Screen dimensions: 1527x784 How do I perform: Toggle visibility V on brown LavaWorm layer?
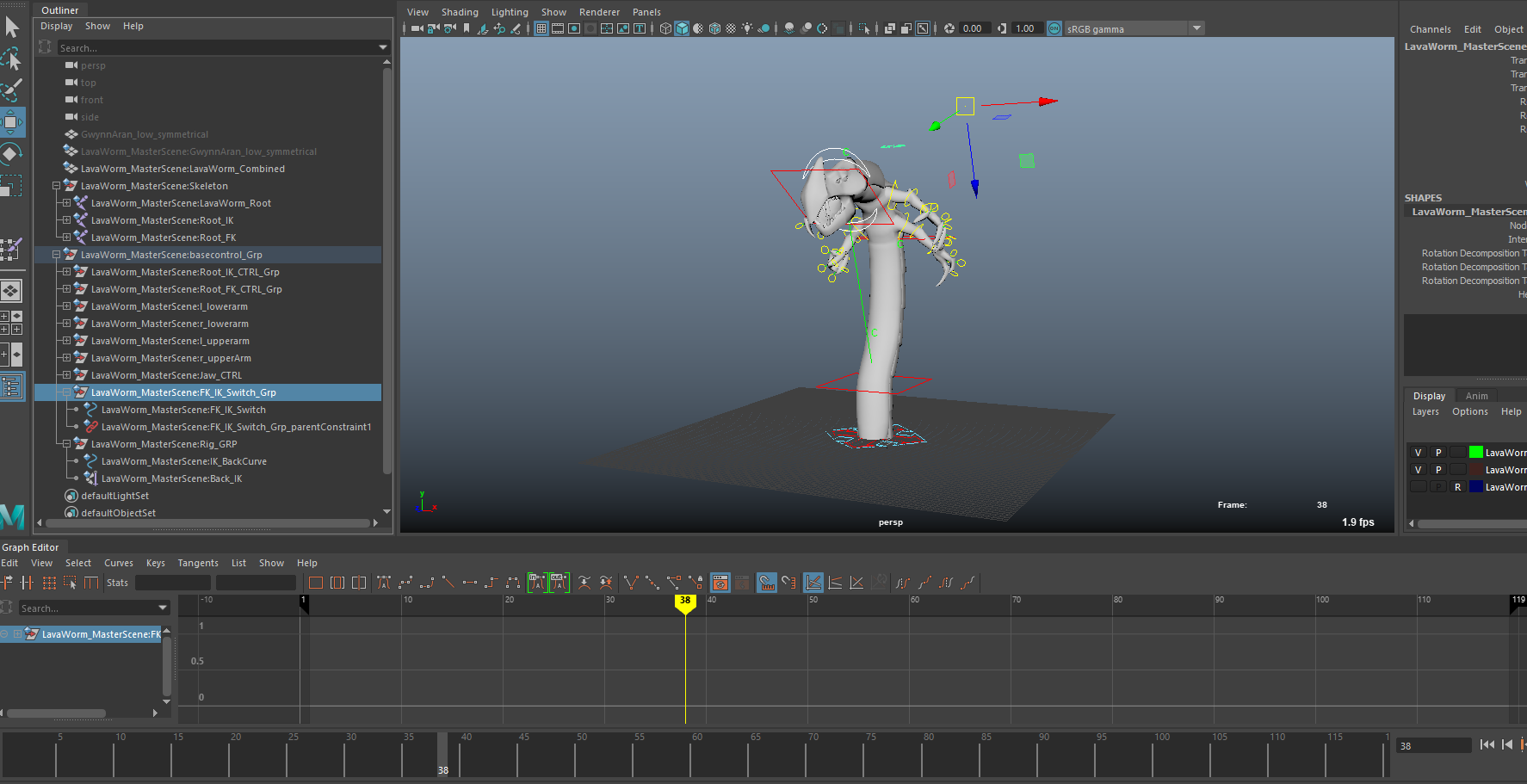tap(1419, 470)
